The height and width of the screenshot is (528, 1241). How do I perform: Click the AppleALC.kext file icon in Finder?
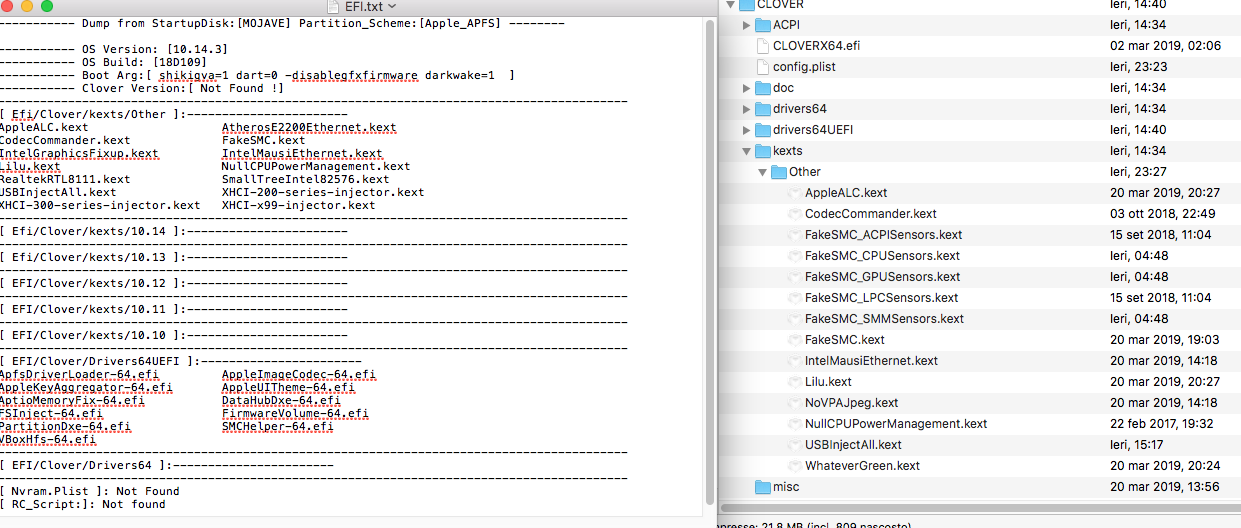[794, 193]
